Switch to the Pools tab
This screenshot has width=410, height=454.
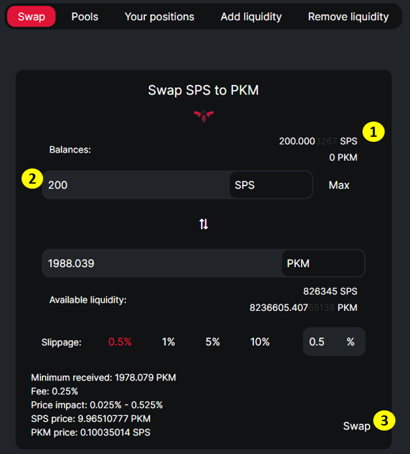coord(85,17)
